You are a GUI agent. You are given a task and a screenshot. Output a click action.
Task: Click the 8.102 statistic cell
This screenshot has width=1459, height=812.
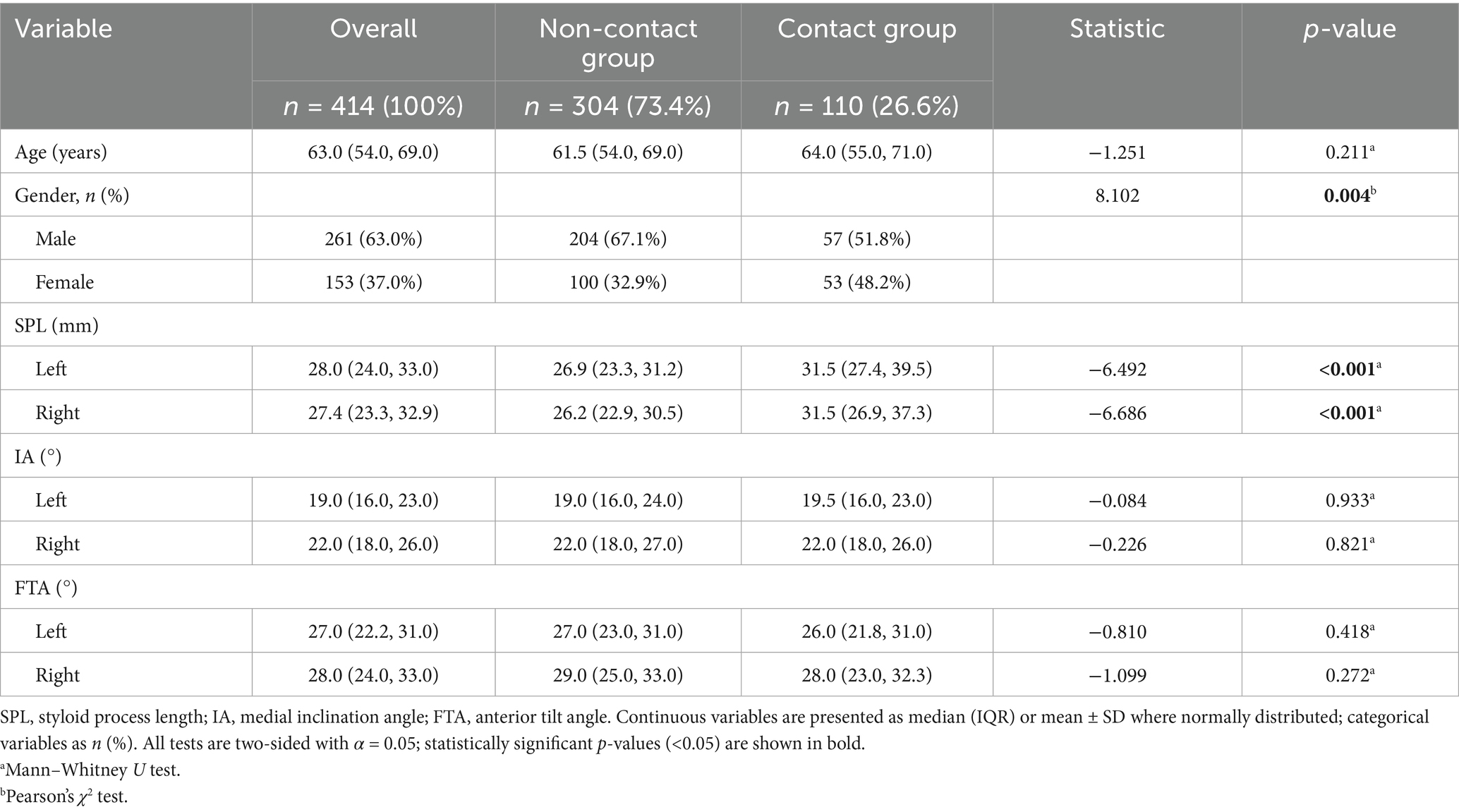pyautogui.click(x=1117, y=195)
